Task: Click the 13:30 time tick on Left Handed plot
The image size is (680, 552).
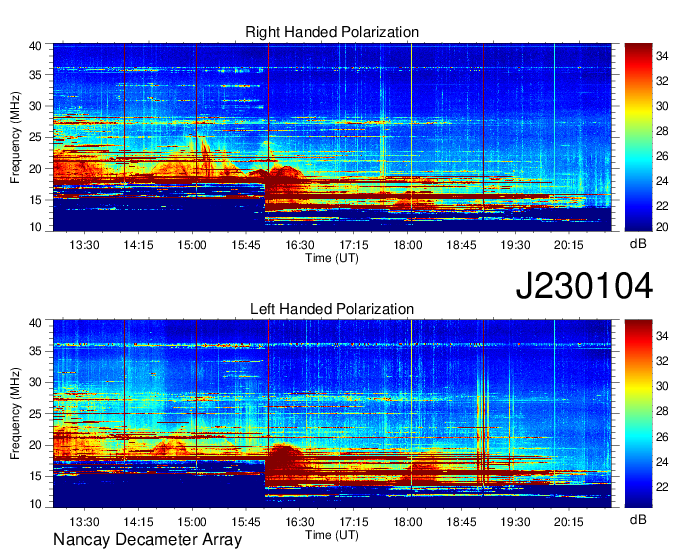Action: 84,522
